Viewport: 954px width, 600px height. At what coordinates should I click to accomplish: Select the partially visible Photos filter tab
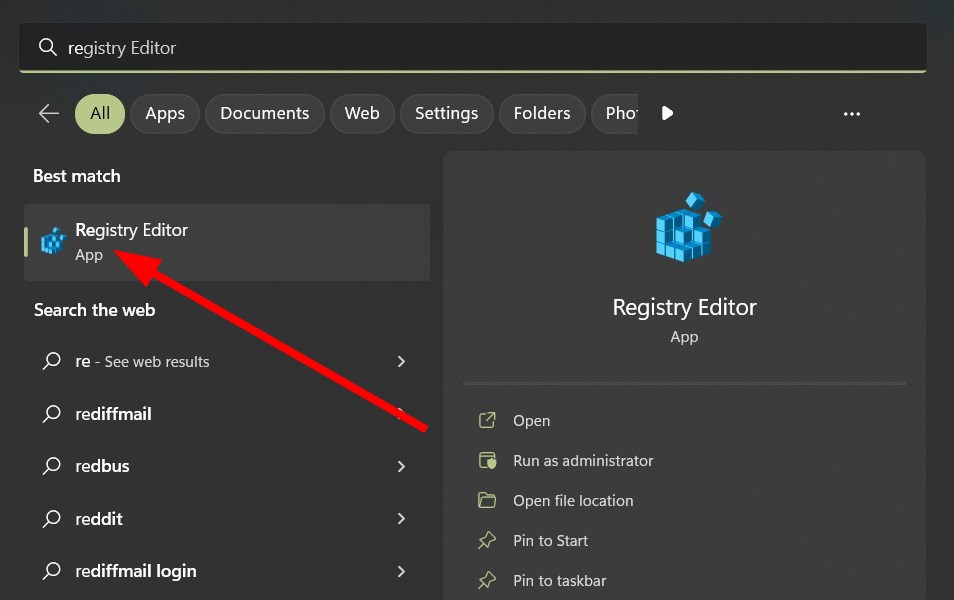coord(615,114)
